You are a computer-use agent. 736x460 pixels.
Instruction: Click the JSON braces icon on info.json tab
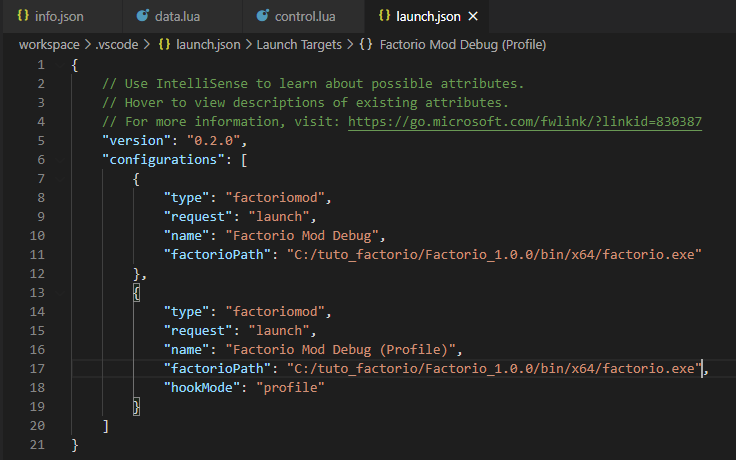23,17
